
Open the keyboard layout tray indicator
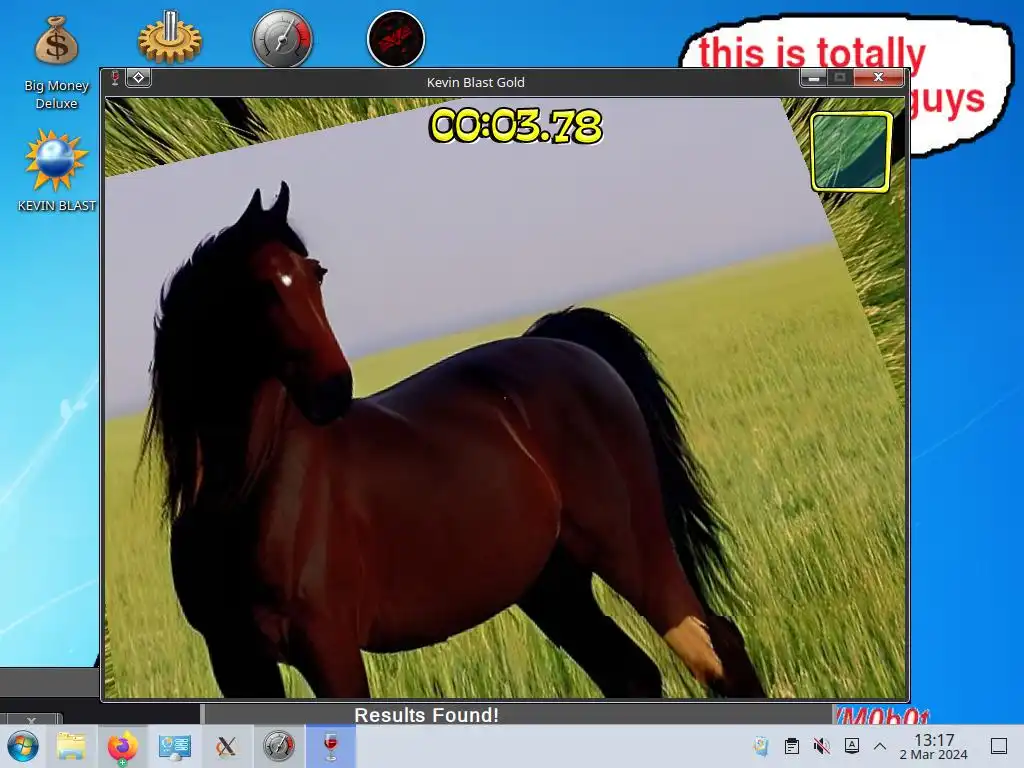tap(852, 746)
